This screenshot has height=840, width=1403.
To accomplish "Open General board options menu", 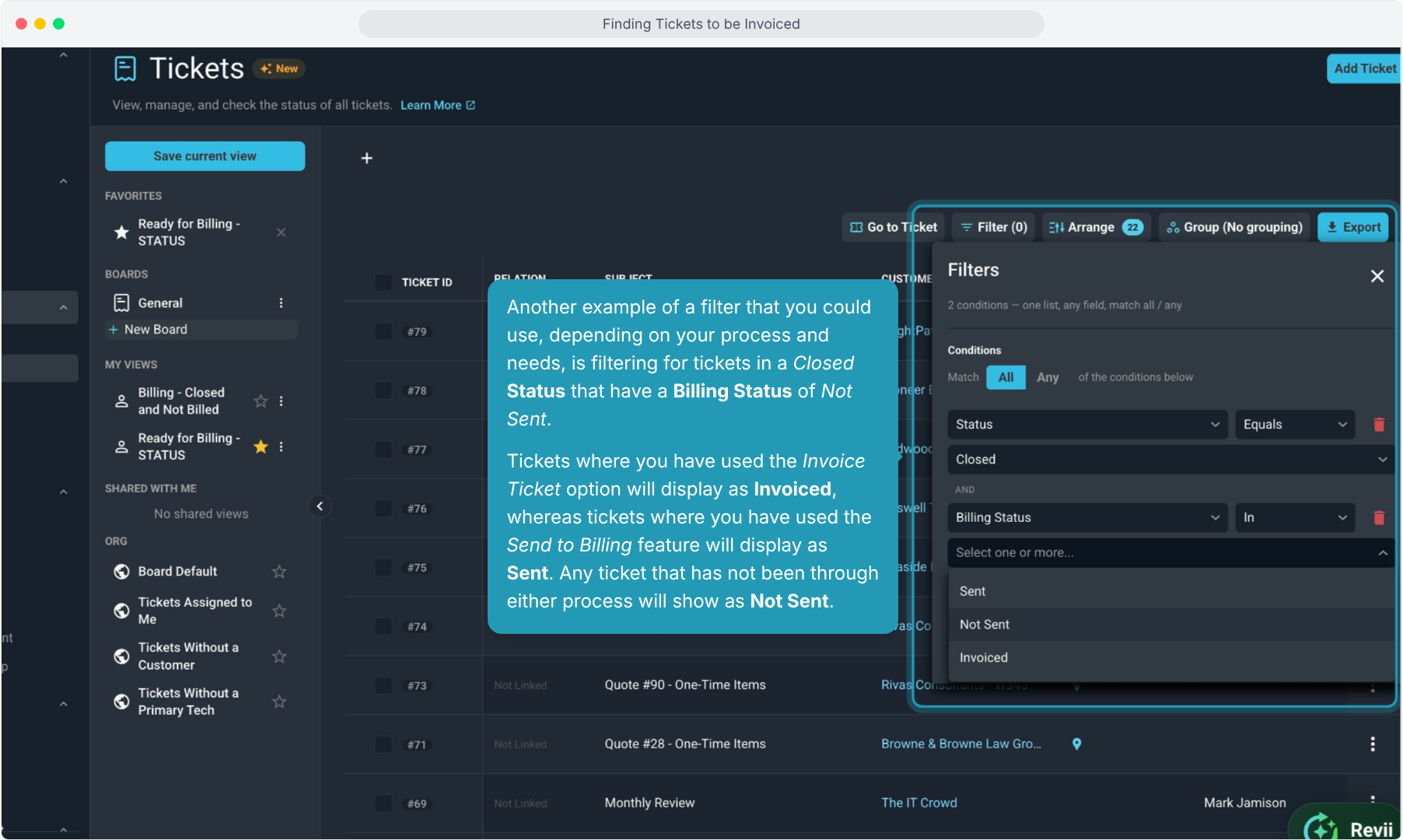I will coord(281,303).
